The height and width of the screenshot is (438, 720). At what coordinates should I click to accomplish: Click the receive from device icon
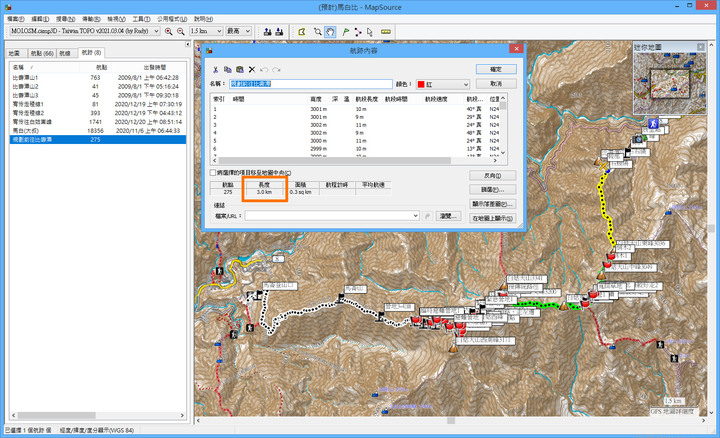point(279,31)
